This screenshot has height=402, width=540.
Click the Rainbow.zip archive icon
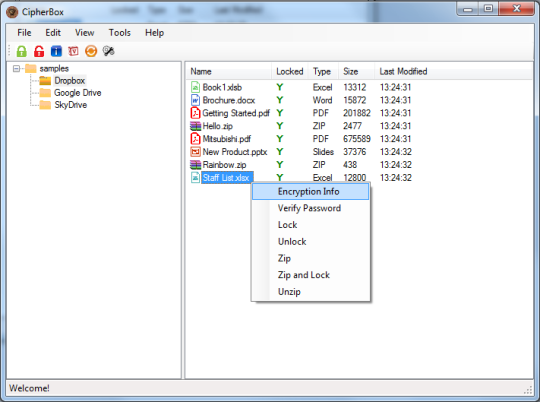pos(195,165)
